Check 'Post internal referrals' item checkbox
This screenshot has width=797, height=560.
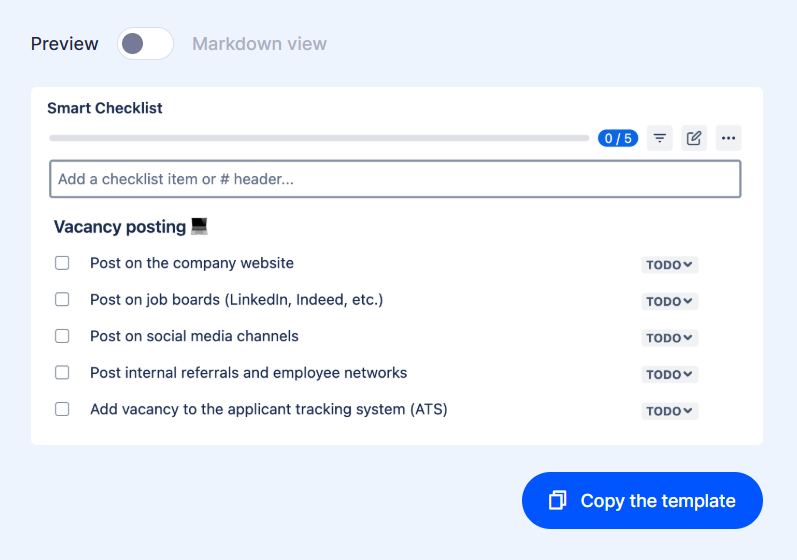pos(62,372)
